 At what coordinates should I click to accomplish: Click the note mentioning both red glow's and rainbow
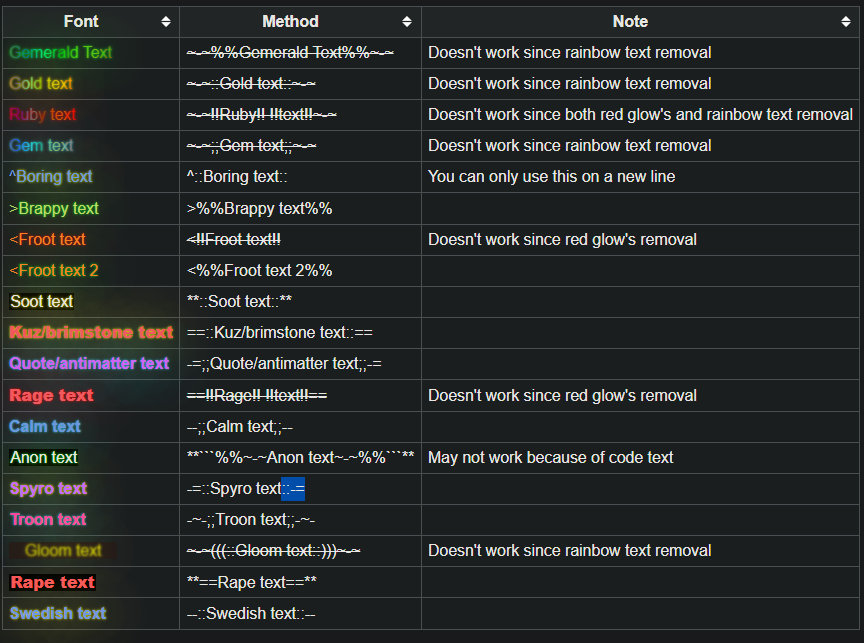pyautogui.click(x=640, y=114)
